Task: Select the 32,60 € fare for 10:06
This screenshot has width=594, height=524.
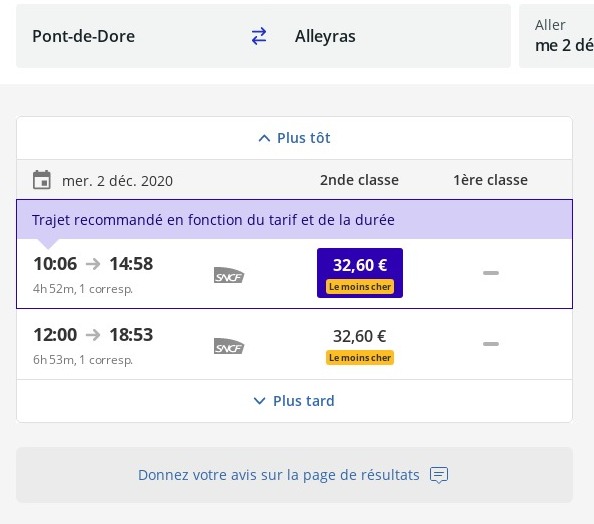Action: pyautogui.click(x=360, y=273)
